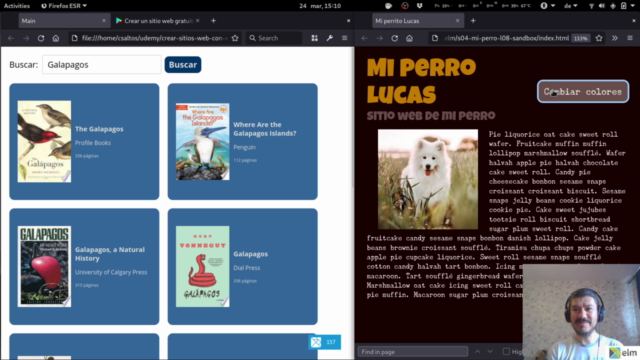Open the Firefox ESR application menu
The image size is (640, 360).
tap(64, 6)
